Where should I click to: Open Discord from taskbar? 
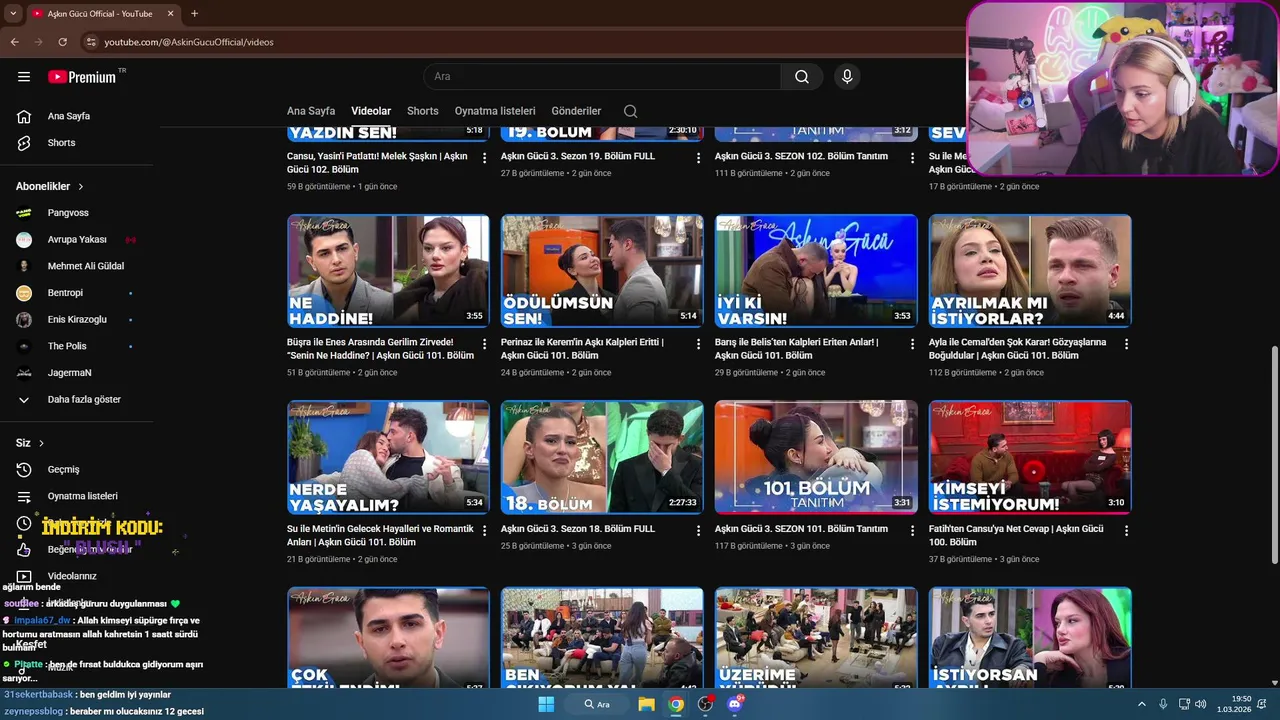tap(735, 704)
